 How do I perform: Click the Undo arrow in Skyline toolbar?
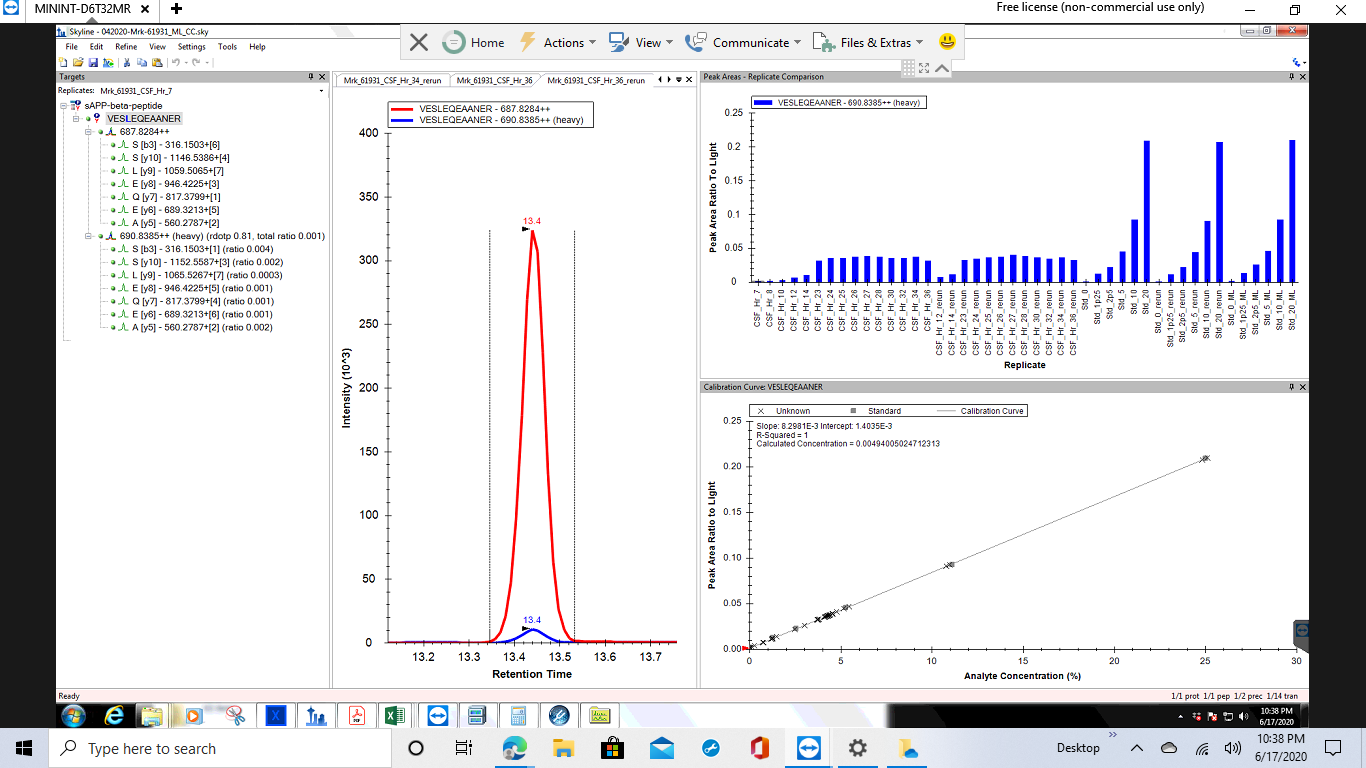(176, 62)
